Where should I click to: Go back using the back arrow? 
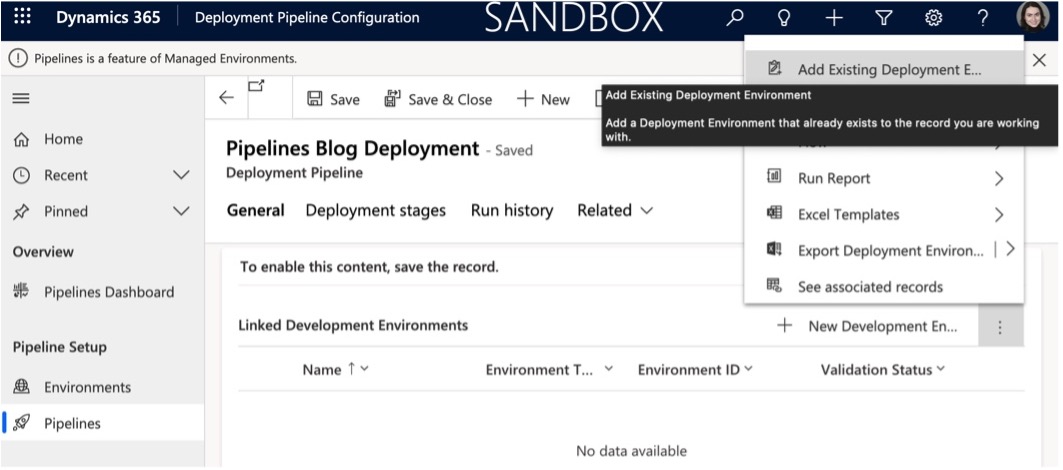tap(226, 98)
